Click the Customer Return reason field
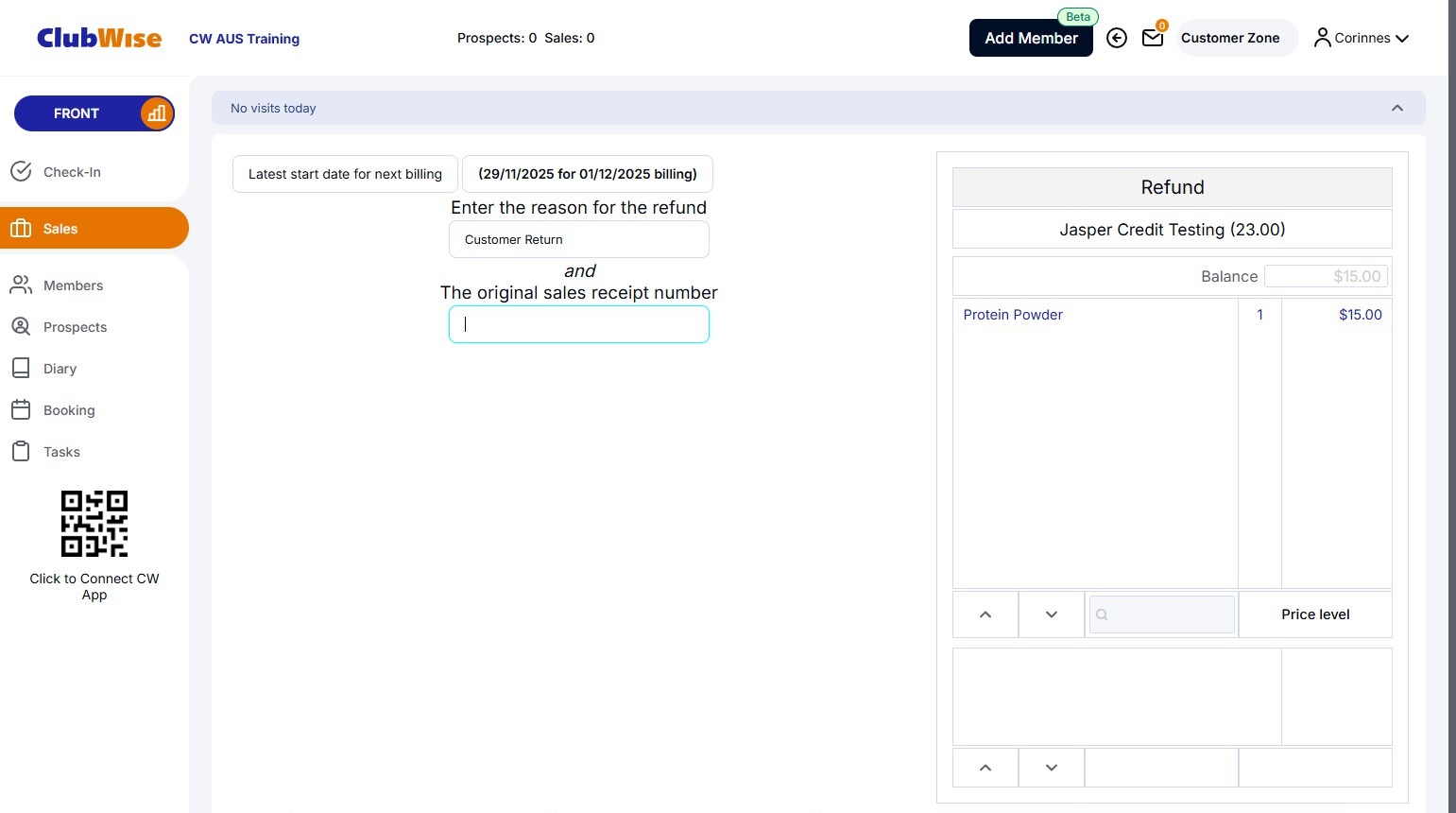 (x=579, y=239)
